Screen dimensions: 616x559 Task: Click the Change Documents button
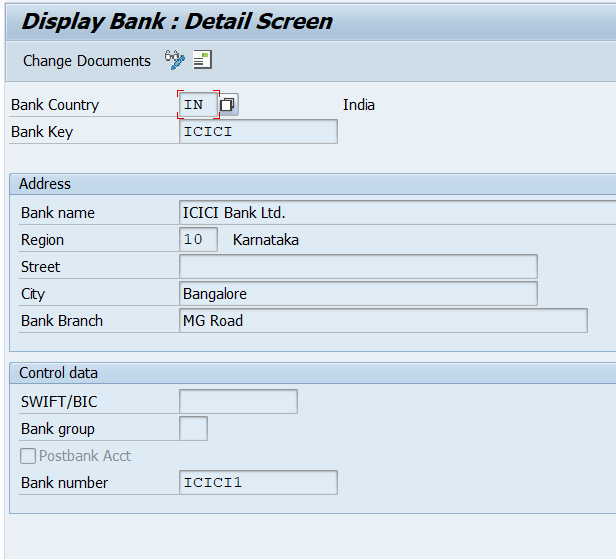pyautogui.click(x=87, y=61)
